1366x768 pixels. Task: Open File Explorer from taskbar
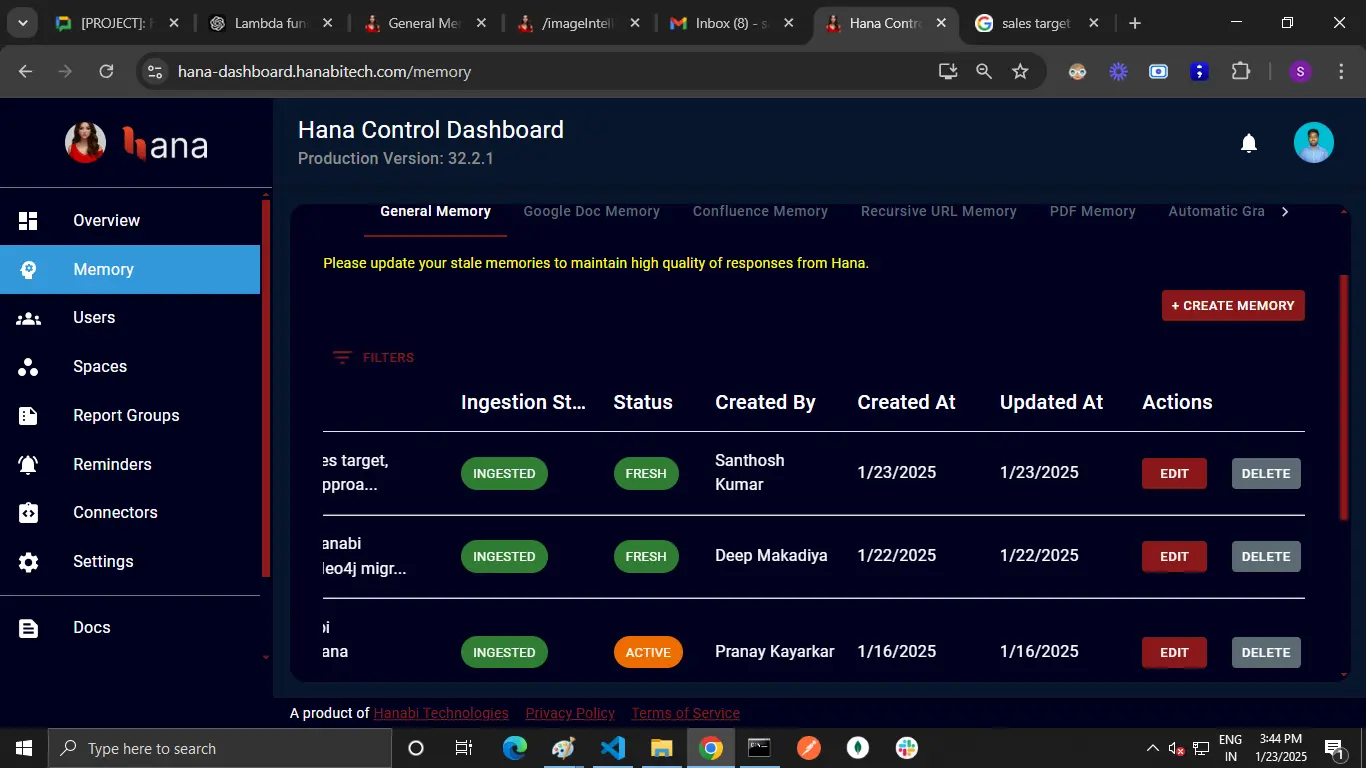pyautogui.click(x=662, y=748)
